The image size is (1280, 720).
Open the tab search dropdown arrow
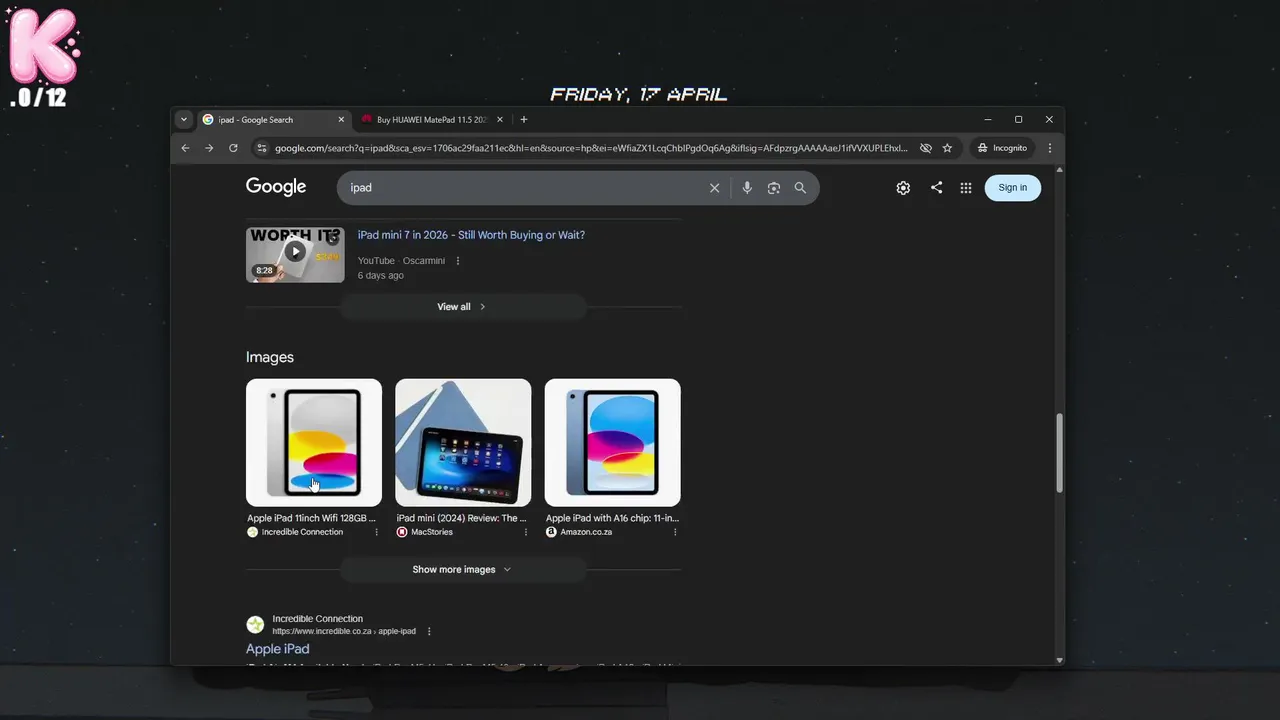pyautogui.click(x=183, y=119)
